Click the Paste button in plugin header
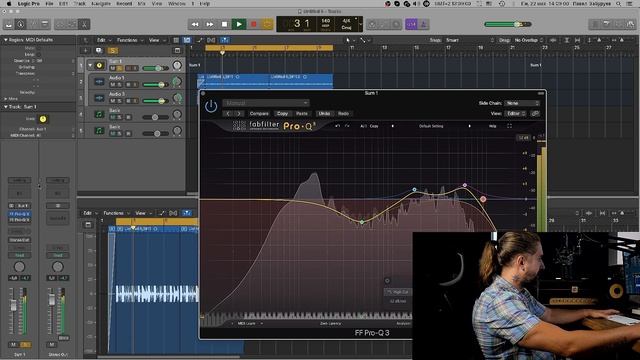The image size is (640, 360). click(x=302, y=113)
